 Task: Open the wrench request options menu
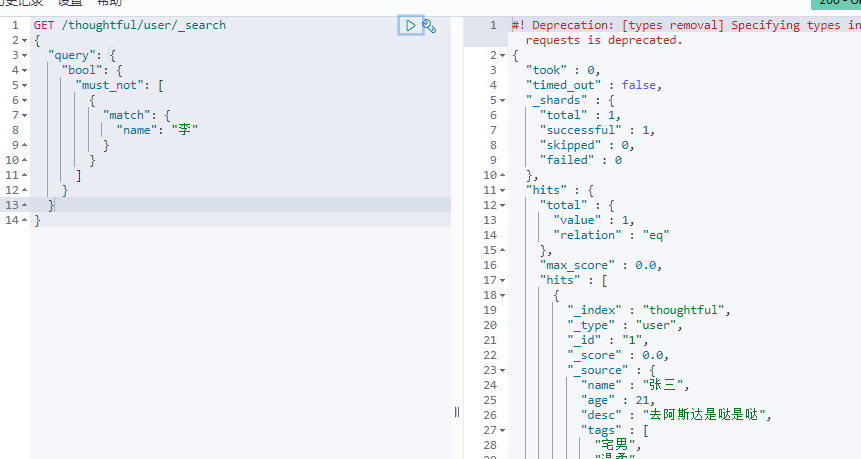coord(429,26)
